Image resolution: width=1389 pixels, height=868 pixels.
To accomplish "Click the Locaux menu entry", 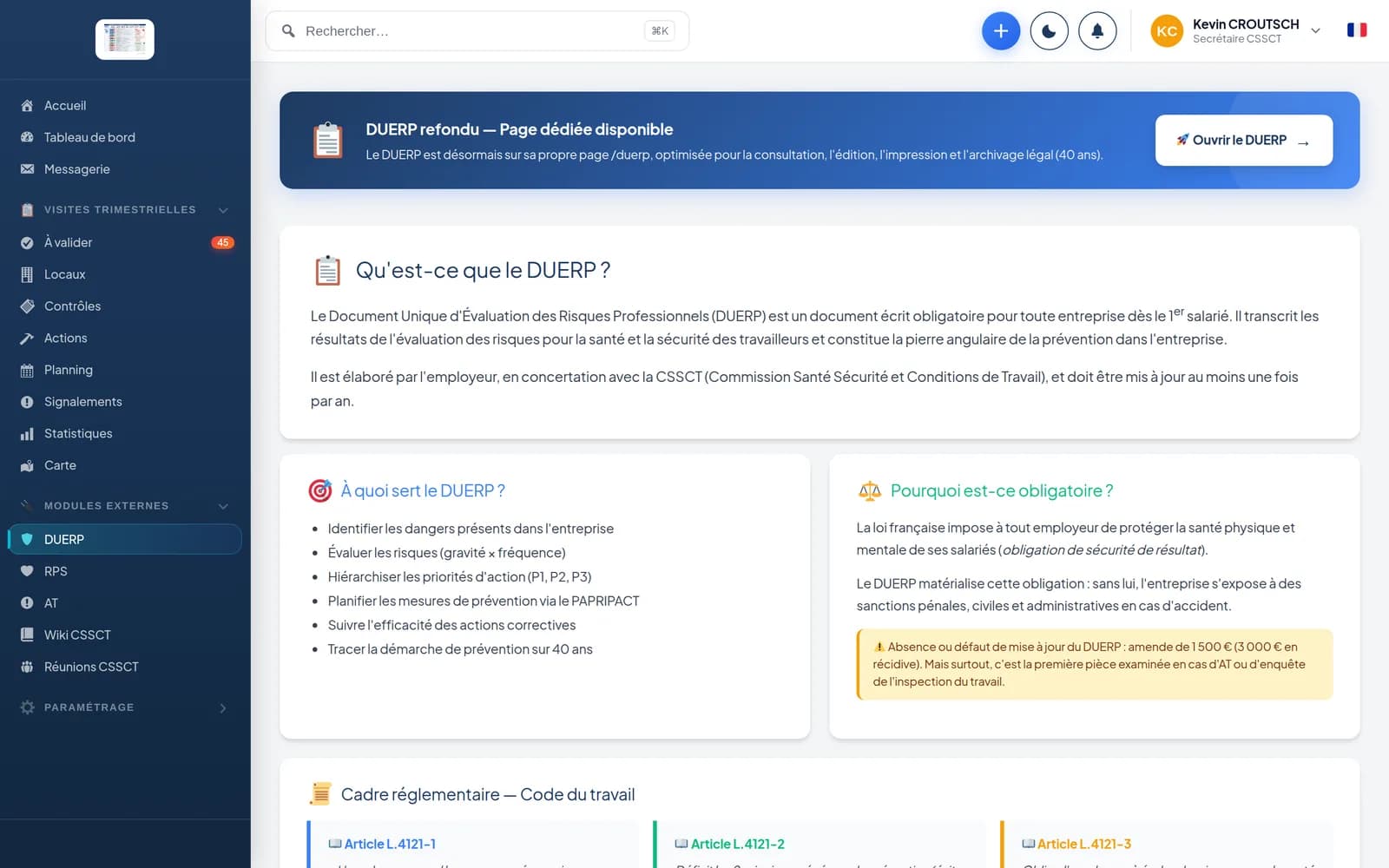I will coord(126,274).
